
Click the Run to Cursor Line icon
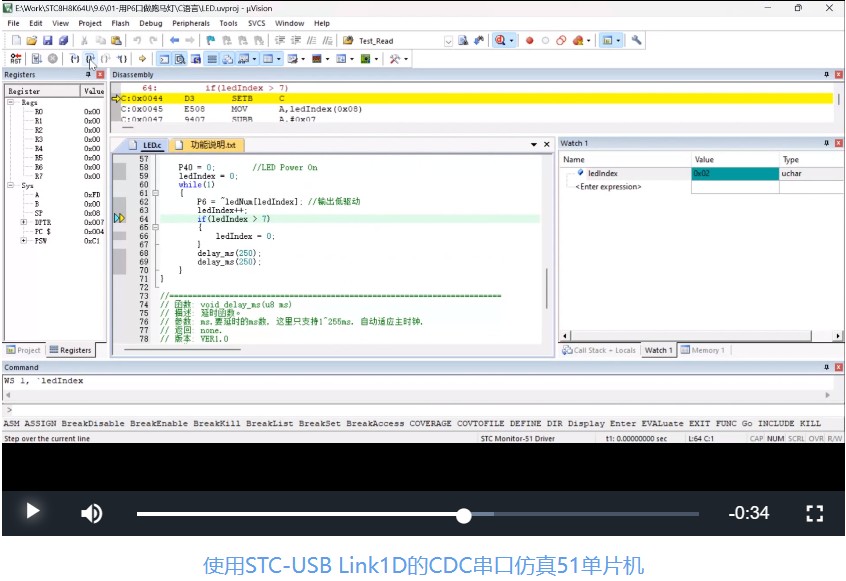122,59
